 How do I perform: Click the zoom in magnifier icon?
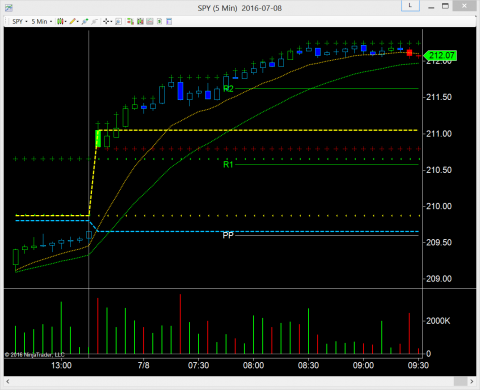[x=85, y=22]
